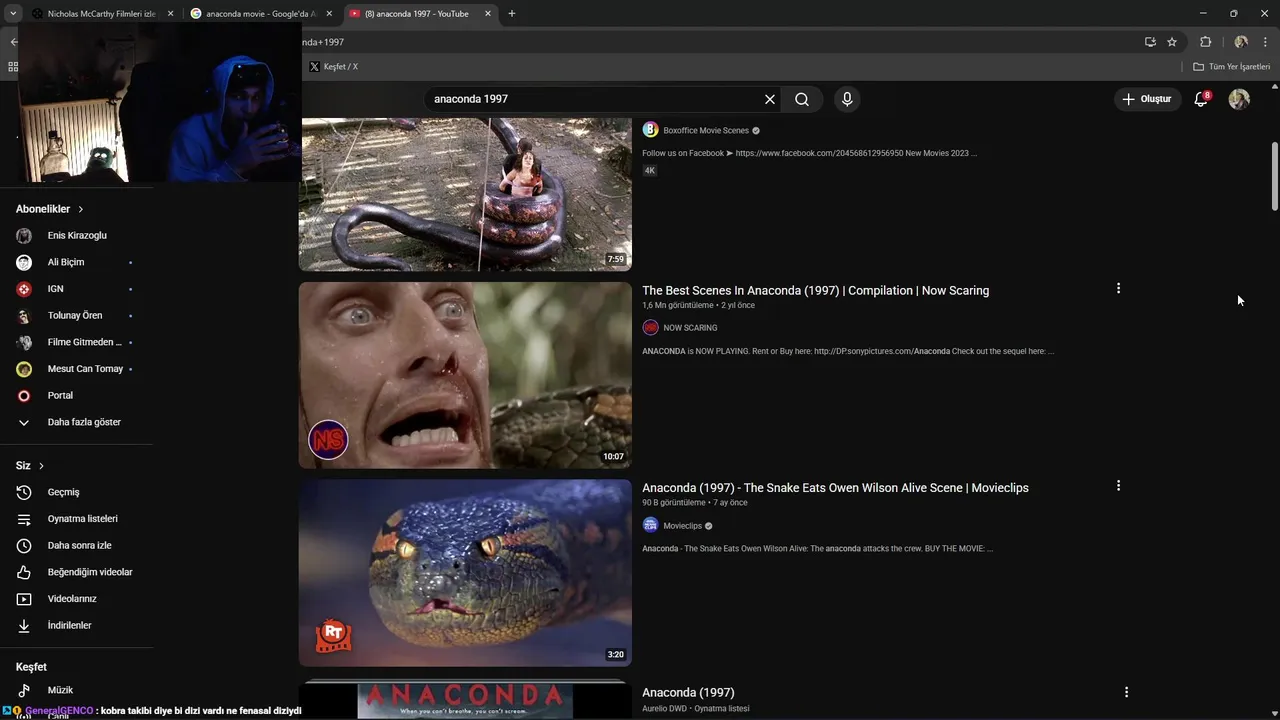This screenshot has width=1280, height=720.
Task: Click NOW SCARING channel avatar
Action: click(x=650, y=327)
